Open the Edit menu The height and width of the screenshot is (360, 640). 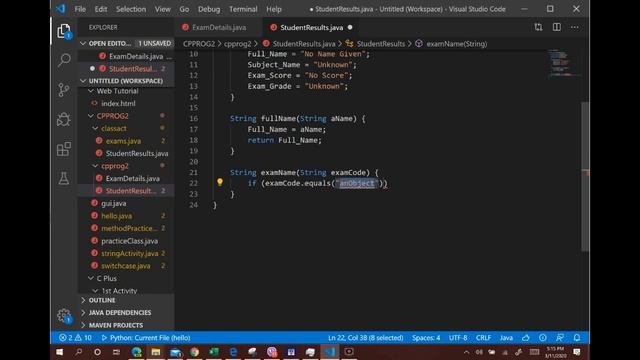[x=100, y=9]
